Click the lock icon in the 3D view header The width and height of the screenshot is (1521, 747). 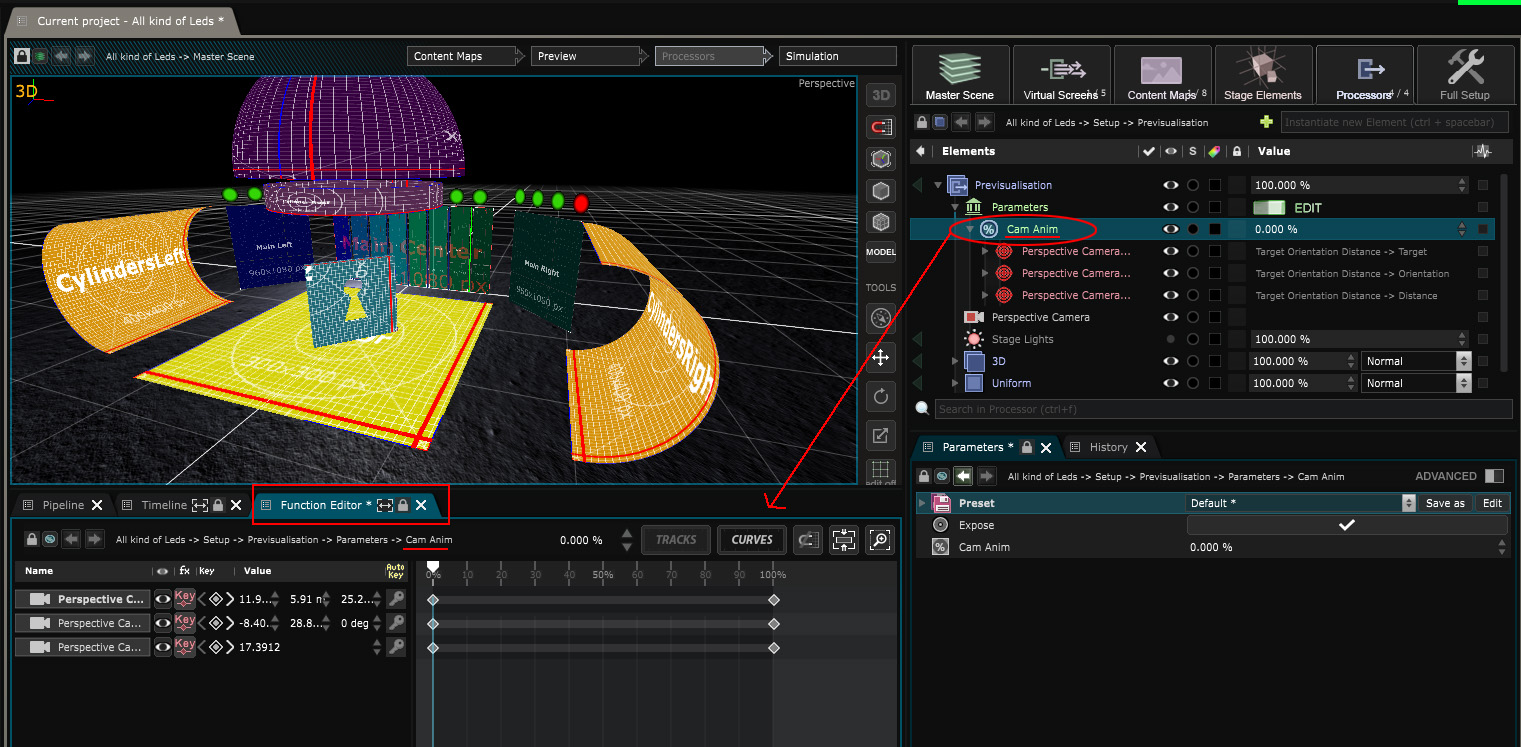pyautogui.click(x=22, y=56)
